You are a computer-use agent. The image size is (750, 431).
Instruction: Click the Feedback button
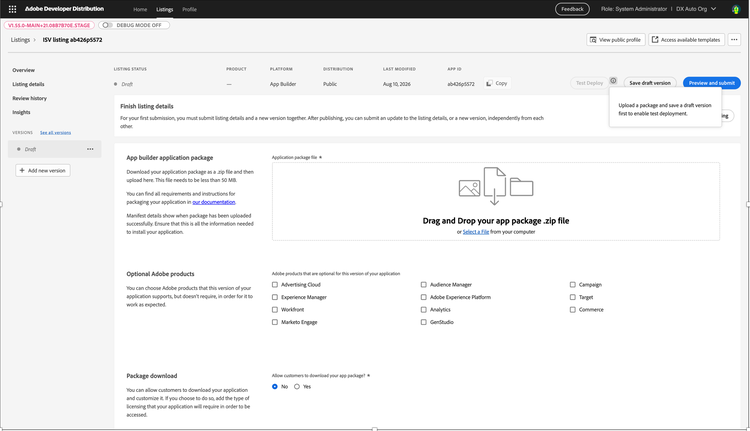coord(572,9)
